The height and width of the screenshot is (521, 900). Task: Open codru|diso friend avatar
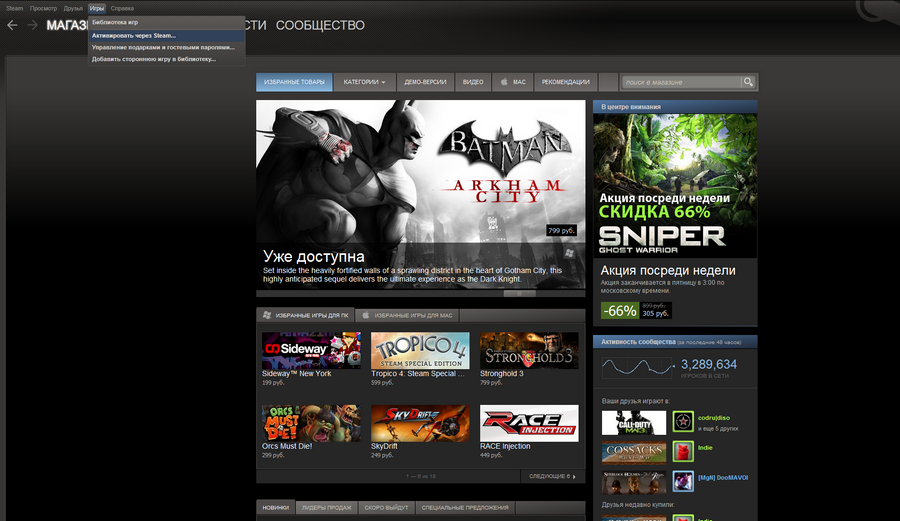click(x=683, y=422)
